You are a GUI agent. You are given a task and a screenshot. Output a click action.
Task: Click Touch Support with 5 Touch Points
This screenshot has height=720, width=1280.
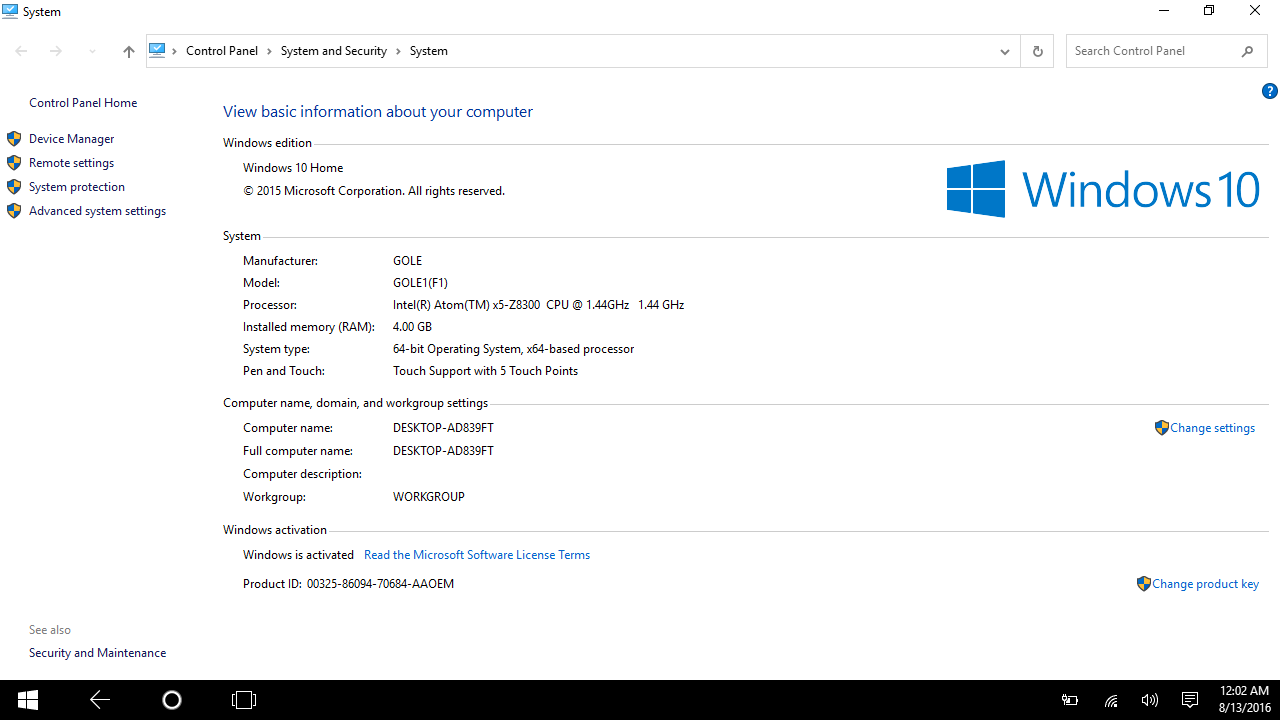485,371
